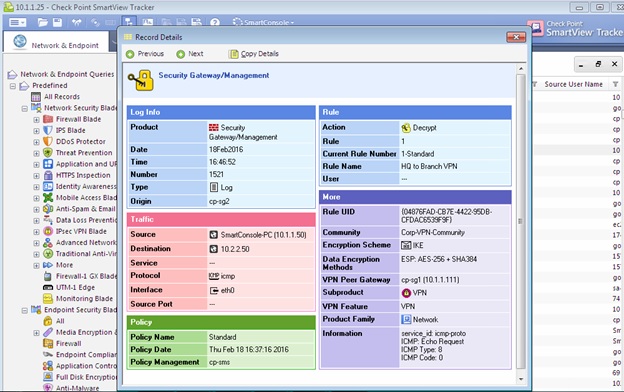
Task: Select Advanced Networking icon
Action: click(48, 242)
